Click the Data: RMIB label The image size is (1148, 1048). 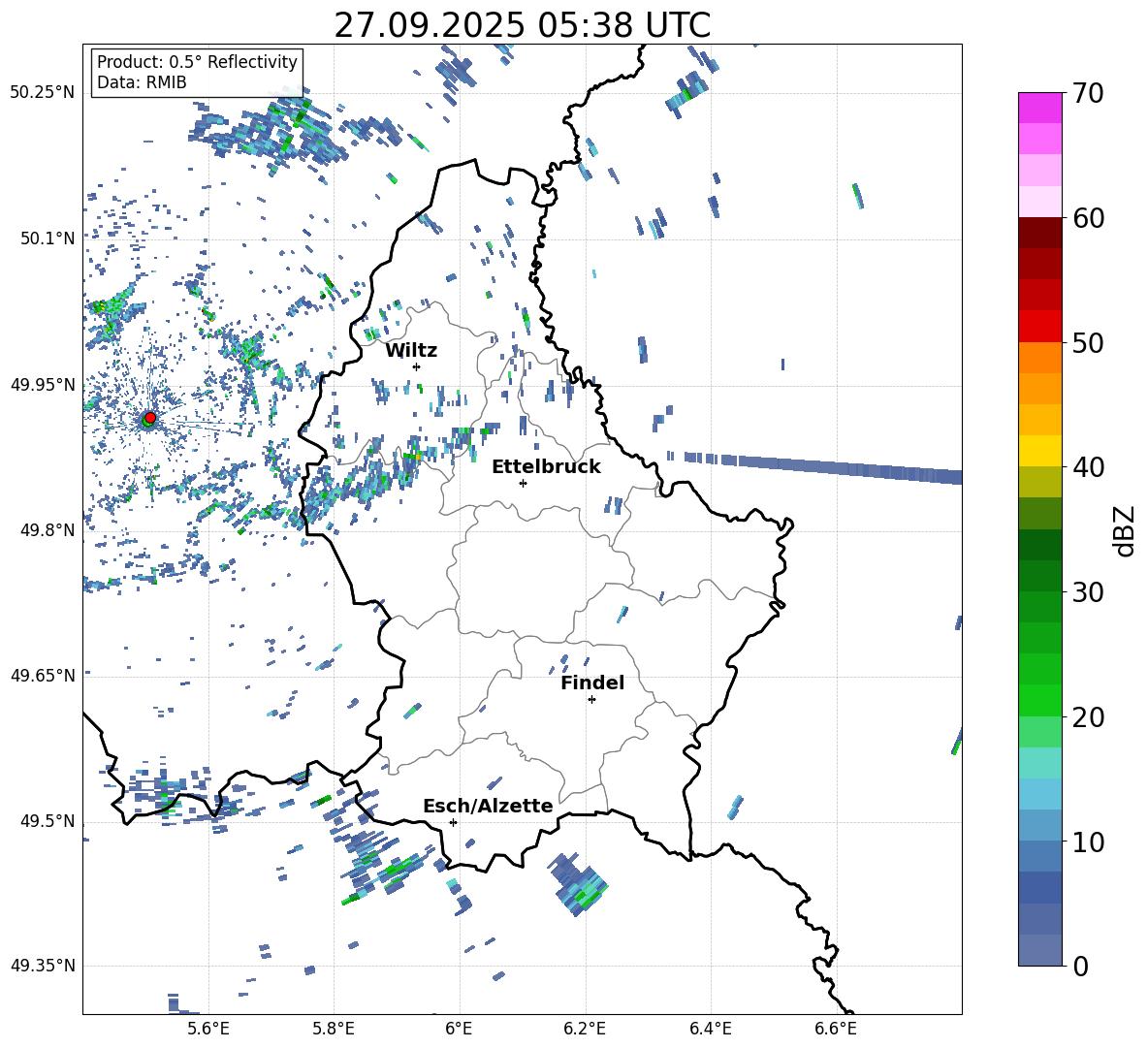coord(142,82)
